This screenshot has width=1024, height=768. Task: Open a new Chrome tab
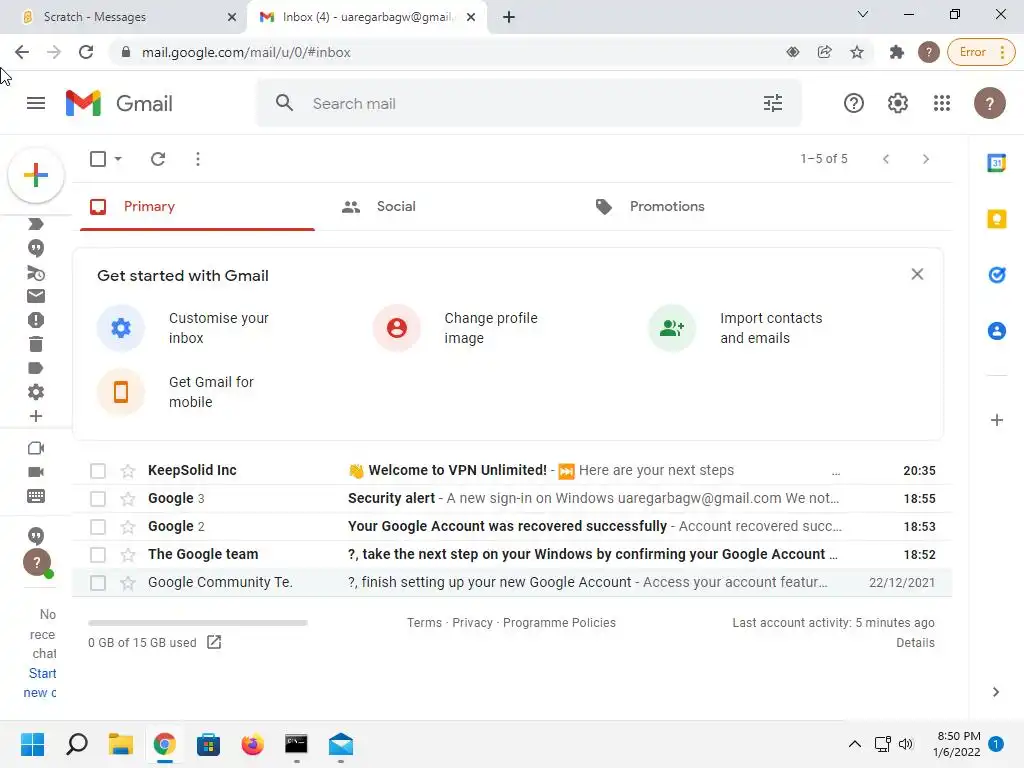coord(509,17)
